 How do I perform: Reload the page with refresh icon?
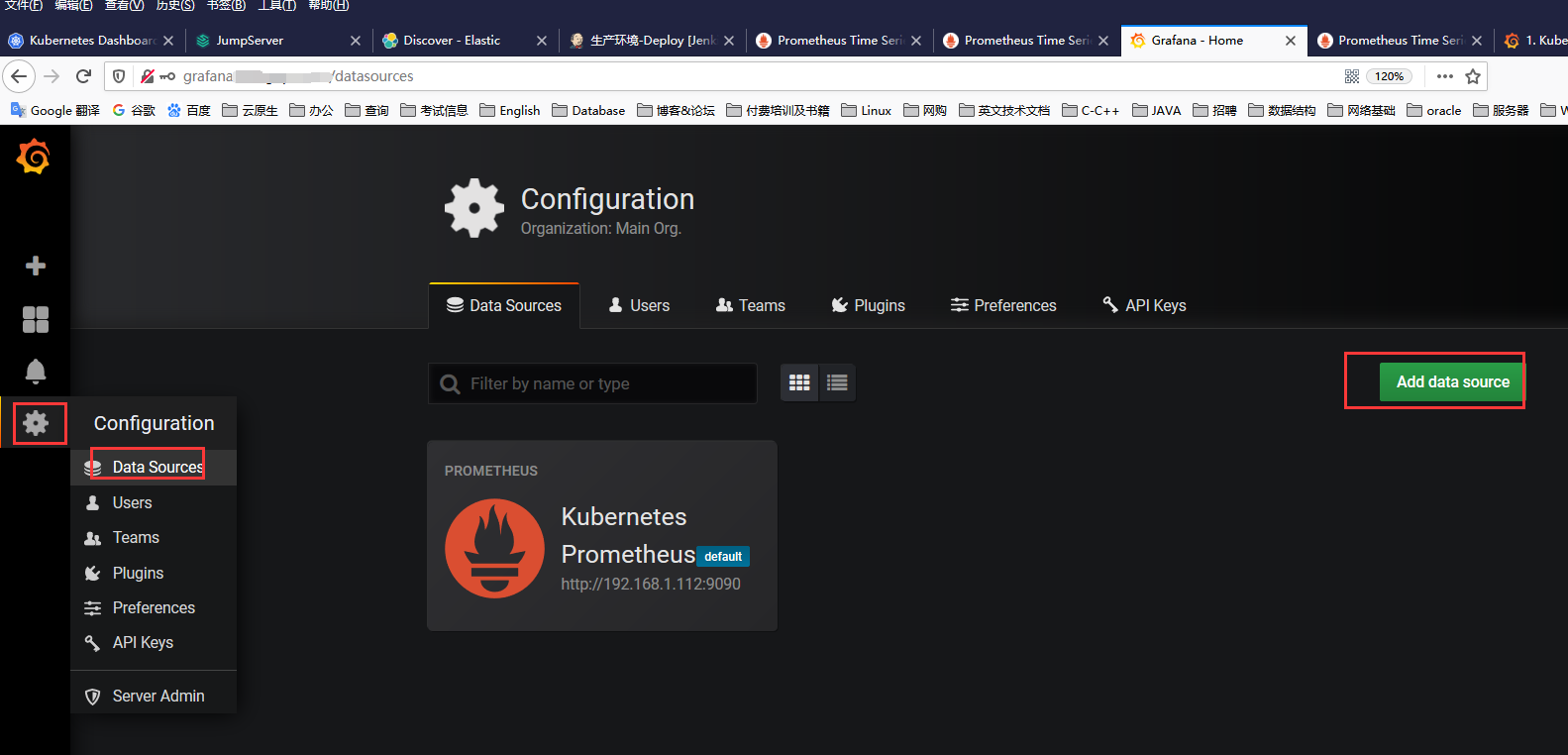pos(84,76)
